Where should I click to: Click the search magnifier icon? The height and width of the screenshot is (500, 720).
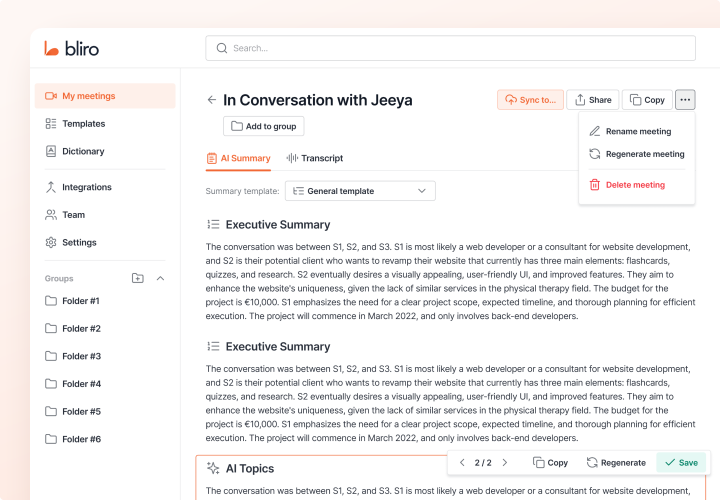pos(222,48)
